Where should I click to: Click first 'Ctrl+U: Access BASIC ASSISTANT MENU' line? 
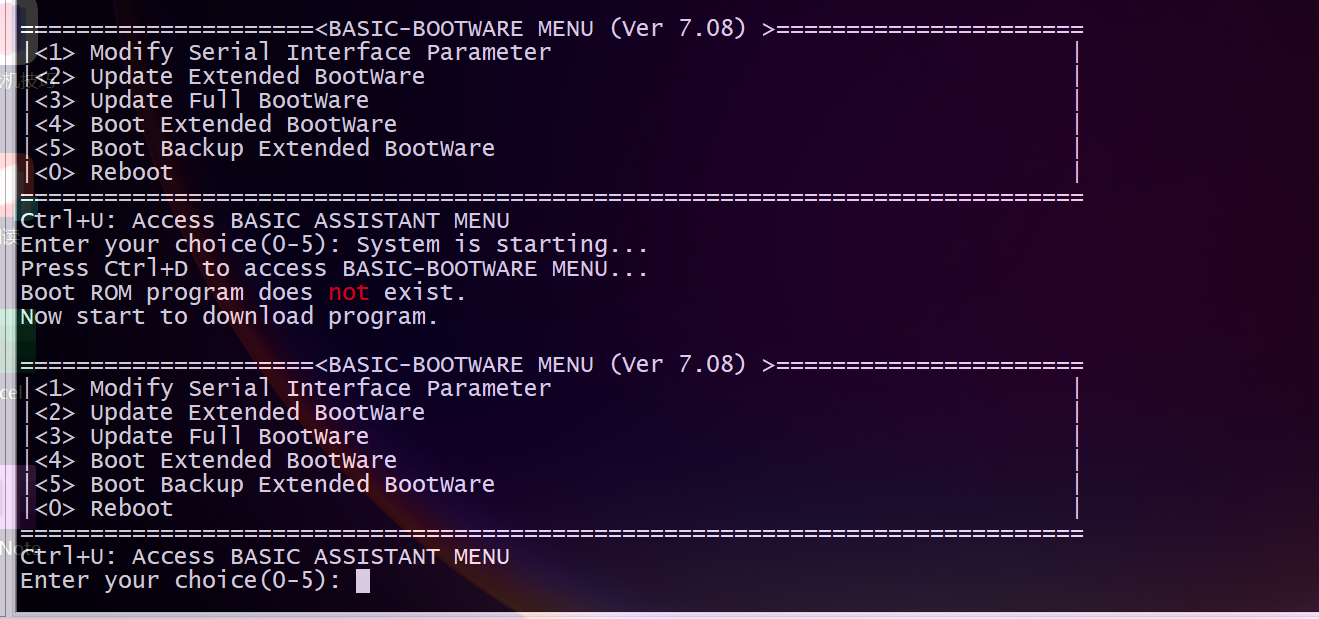pos(265,220)
